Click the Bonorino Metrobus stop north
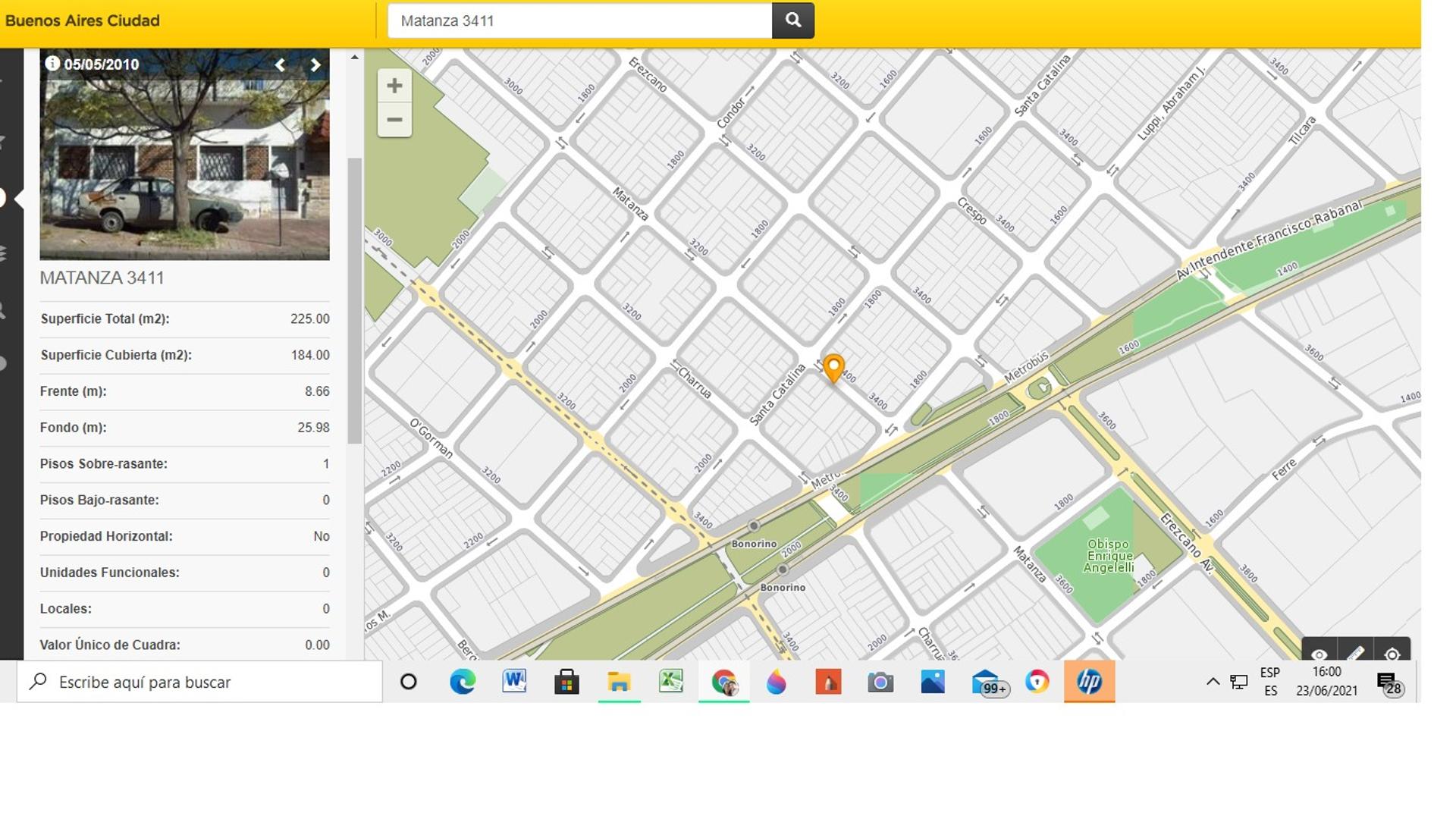This screenshot has height=819, width=1456. point(753,526)
